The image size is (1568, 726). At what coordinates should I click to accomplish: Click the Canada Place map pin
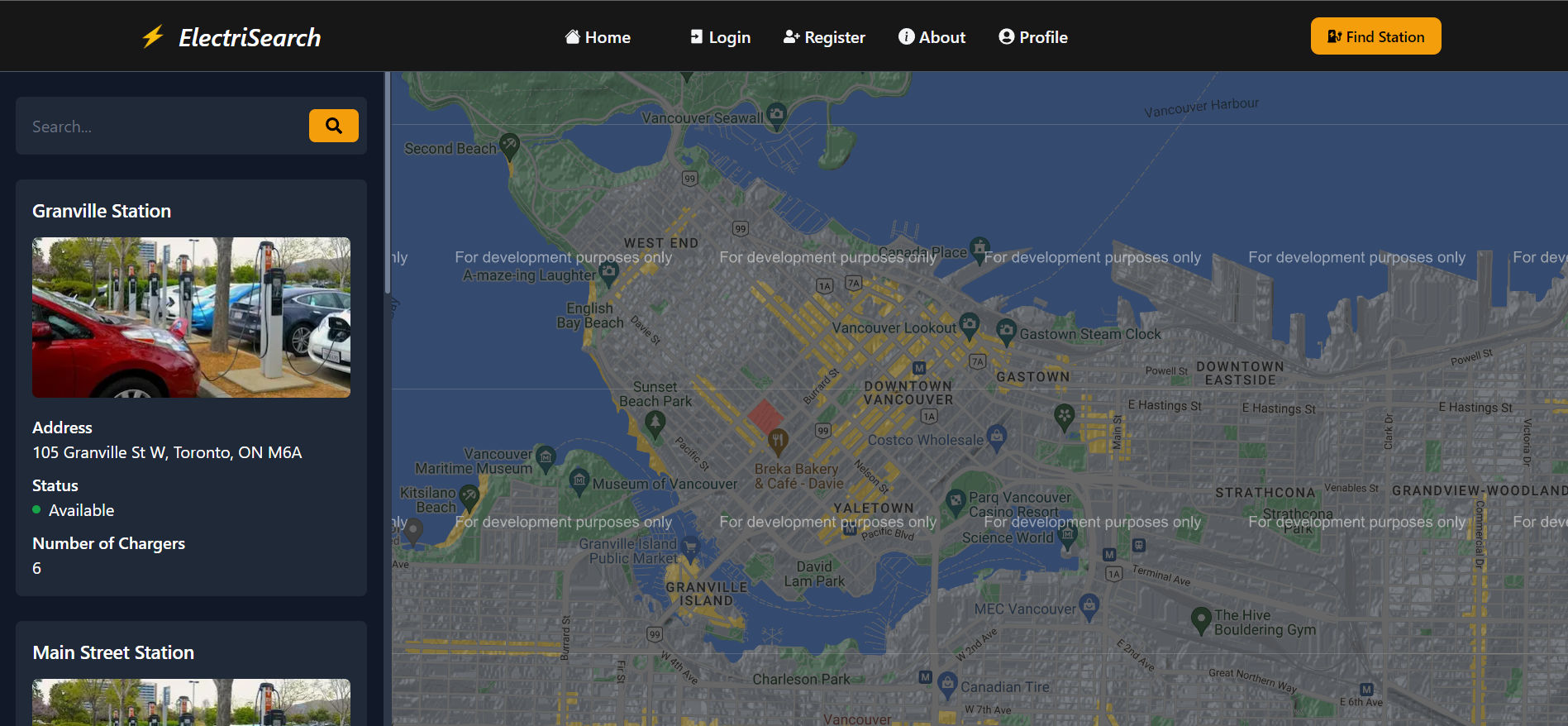point(979,248)
